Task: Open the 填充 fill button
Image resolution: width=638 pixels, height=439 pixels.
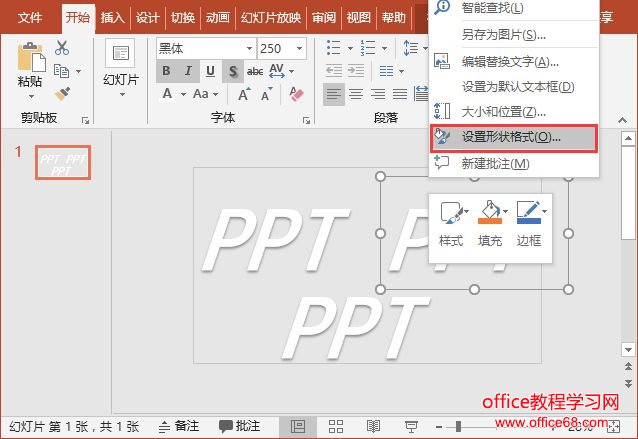Action: [x=491, y=224]
